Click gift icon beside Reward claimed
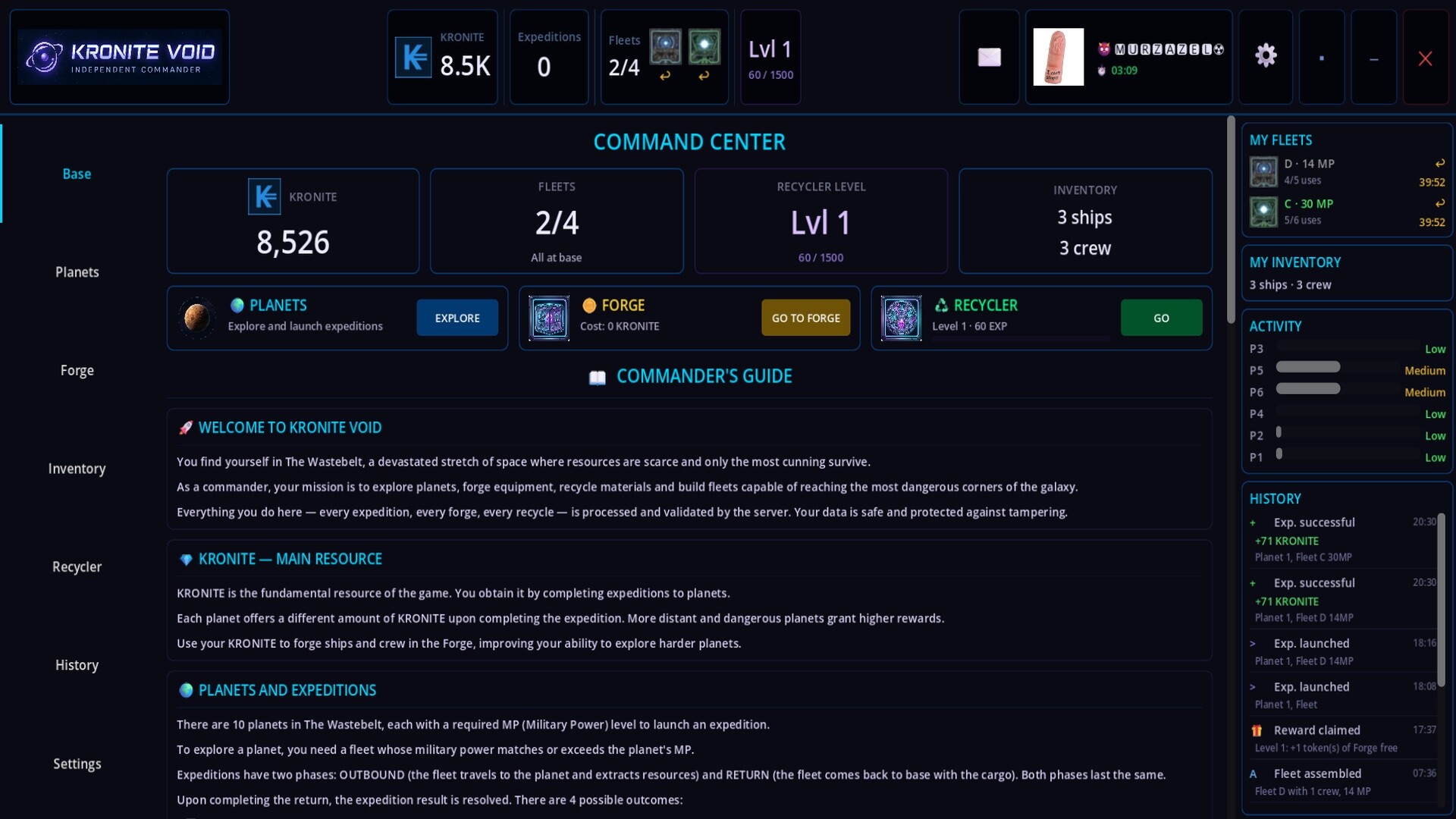The image size is (1456, 819). pyautogui.click(x=1257, y=730)
